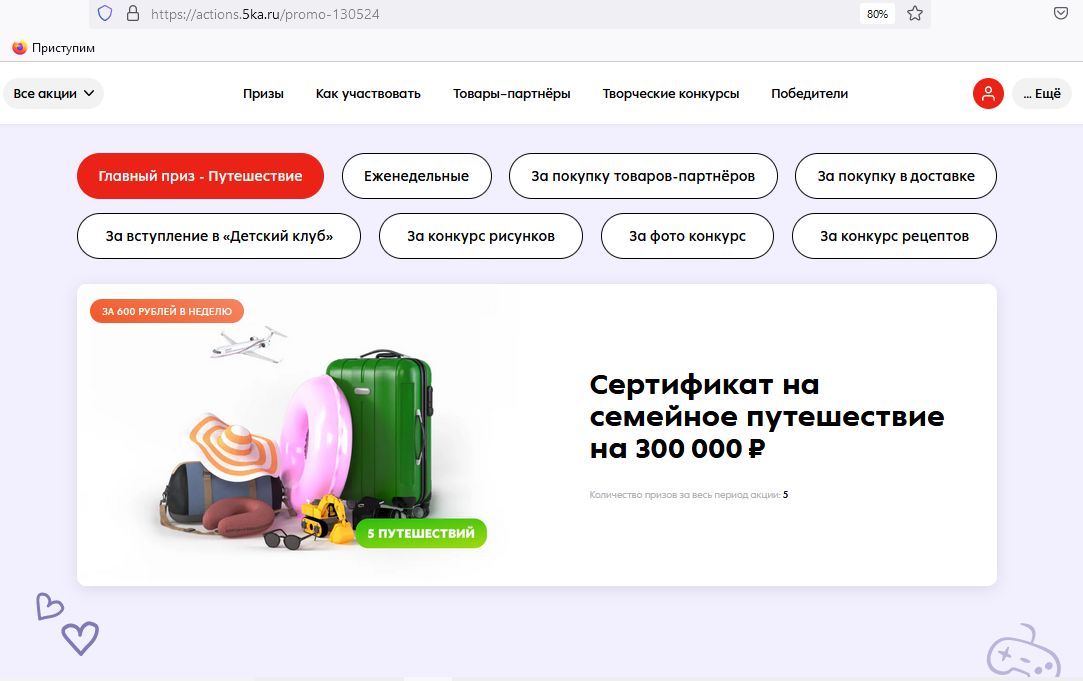Screen dimensions: 1083x681
Task: Navigate to Творческие конкурсы
Action: coord(670,94)
